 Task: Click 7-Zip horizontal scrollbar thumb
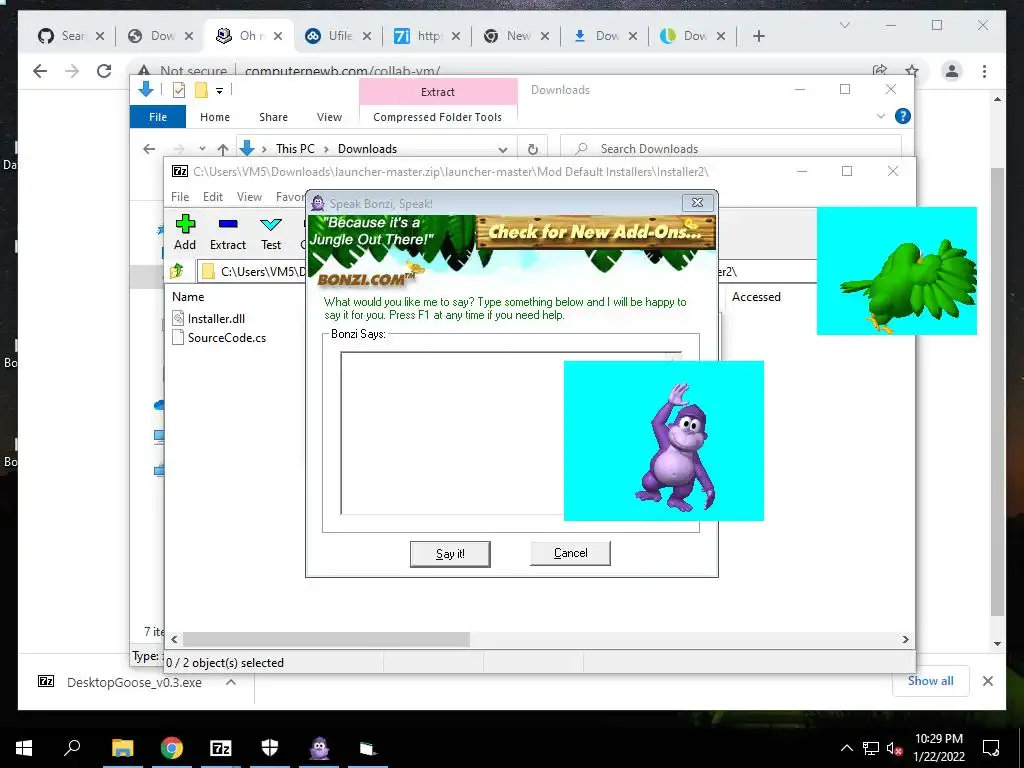tap(326, 639)
